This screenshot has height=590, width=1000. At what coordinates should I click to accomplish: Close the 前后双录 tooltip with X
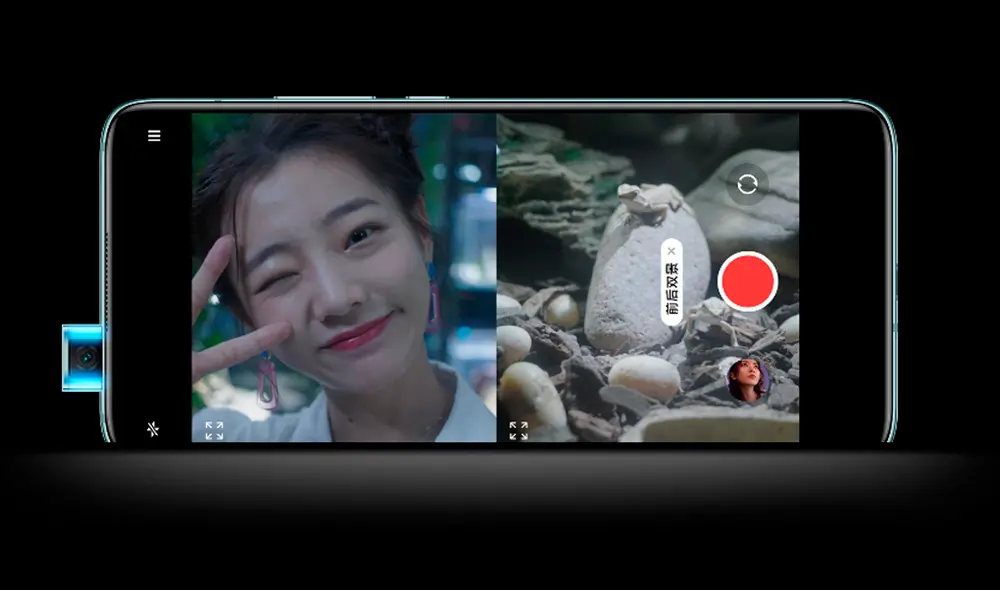click(671, 252)
